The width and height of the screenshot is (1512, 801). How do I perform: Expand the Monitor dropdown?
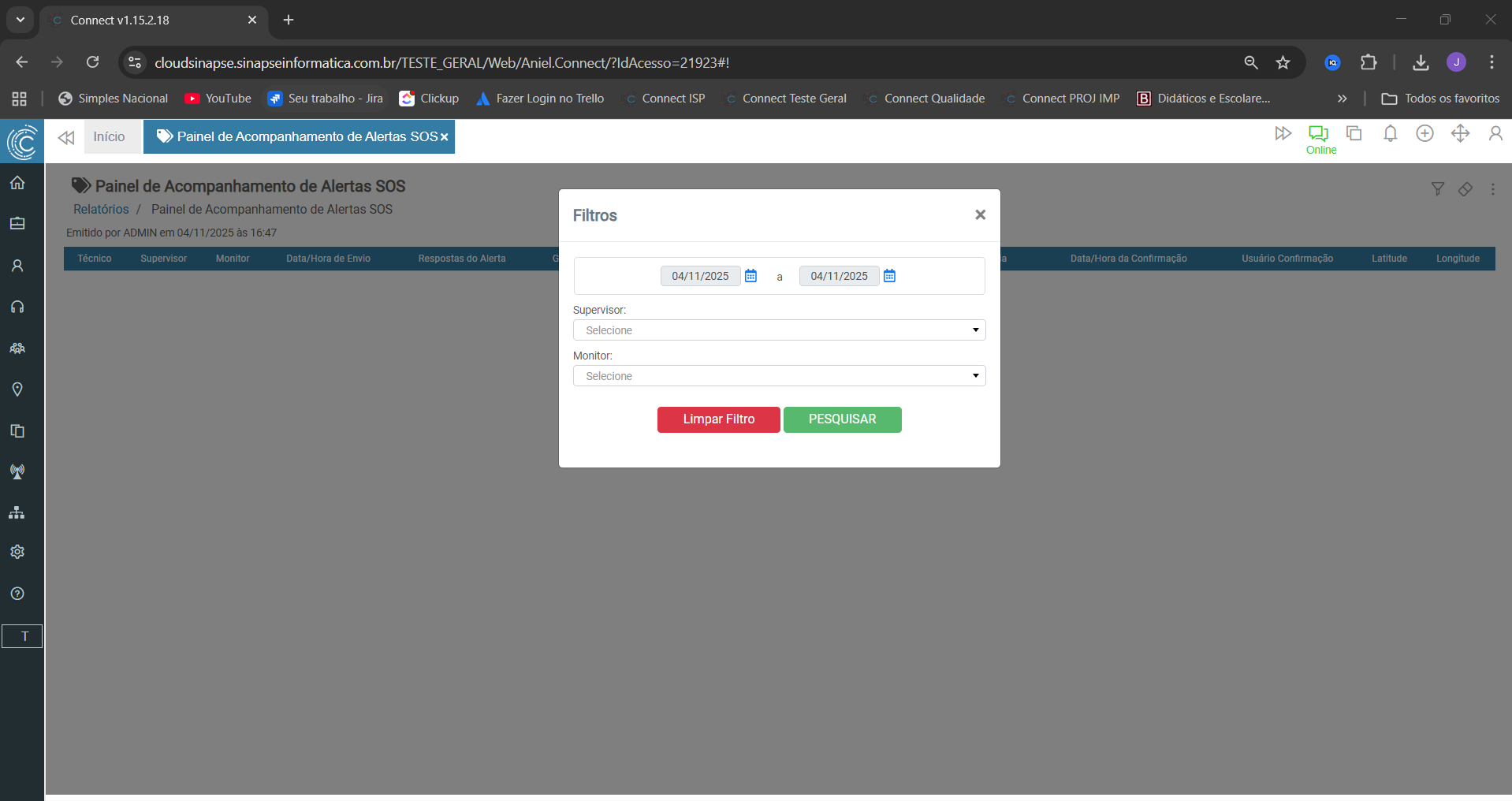pyautogui.click(x=779, y=376)
